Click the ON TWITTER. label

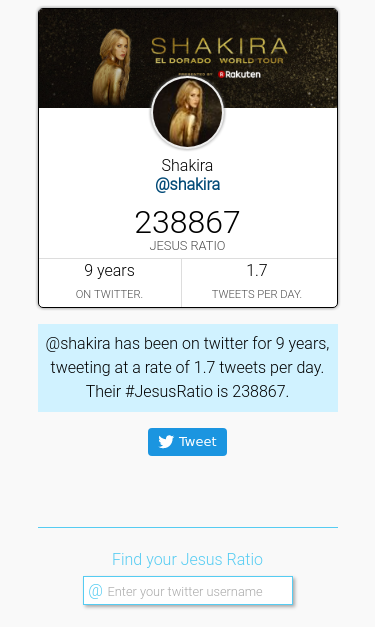pyautogui.click(x=109, y=294)
